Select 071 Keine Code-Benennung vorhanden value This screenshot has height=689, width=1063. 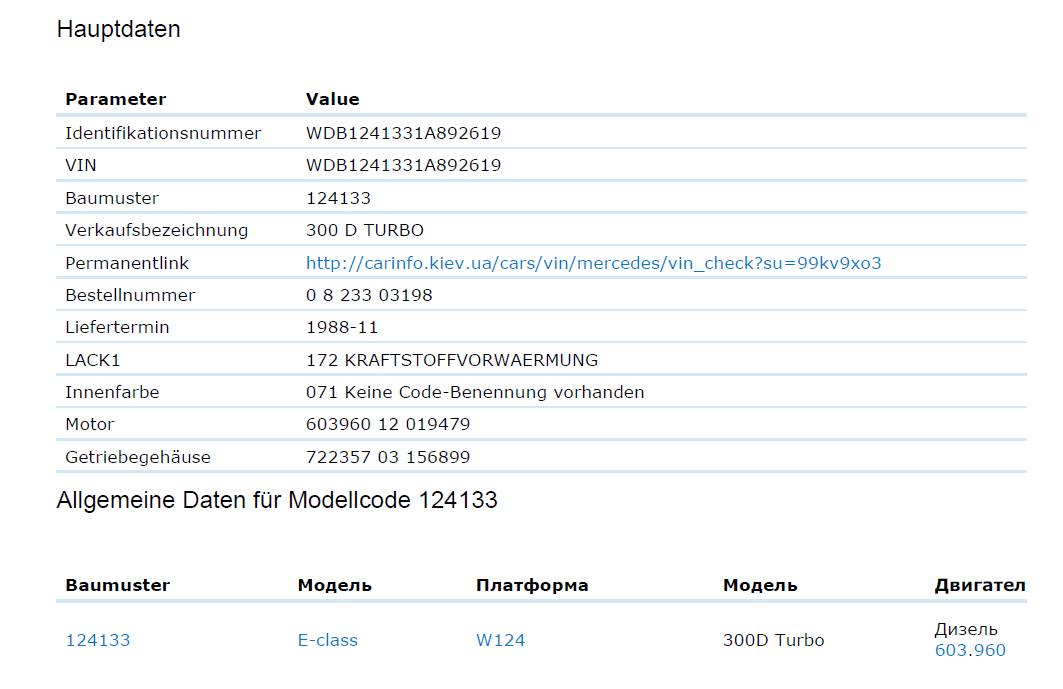pyautogui.click(x=475, y=393)
